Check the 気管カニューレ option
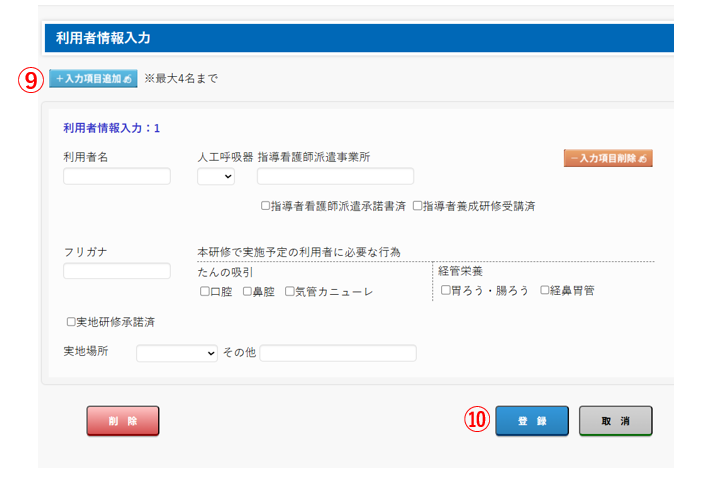 tap(289, 292)
